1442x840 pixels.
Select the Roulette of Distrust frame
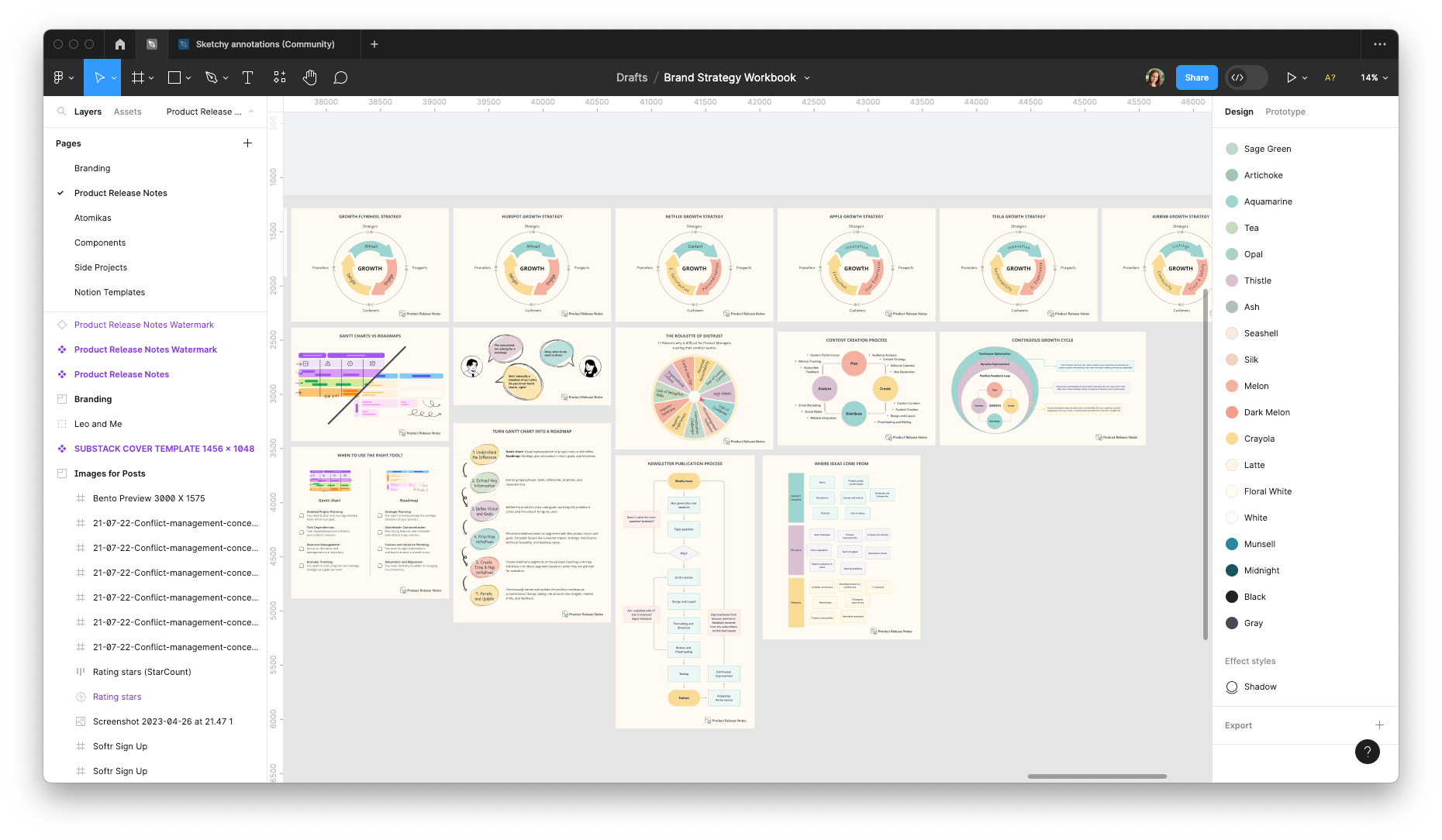[x=694, y=388]
